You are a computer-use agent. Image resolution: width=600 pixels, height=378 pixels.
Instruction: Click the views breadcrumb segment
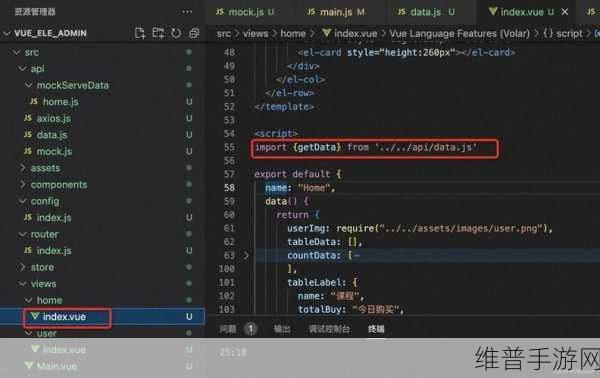pos(255,34)
